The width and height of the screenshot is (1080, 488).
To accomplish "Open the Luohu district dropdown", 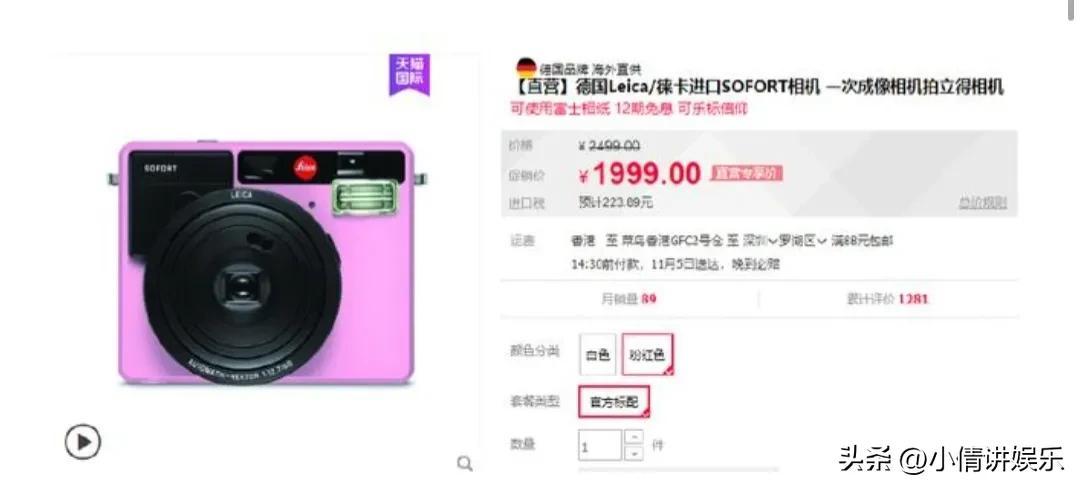I will [803, 241].
